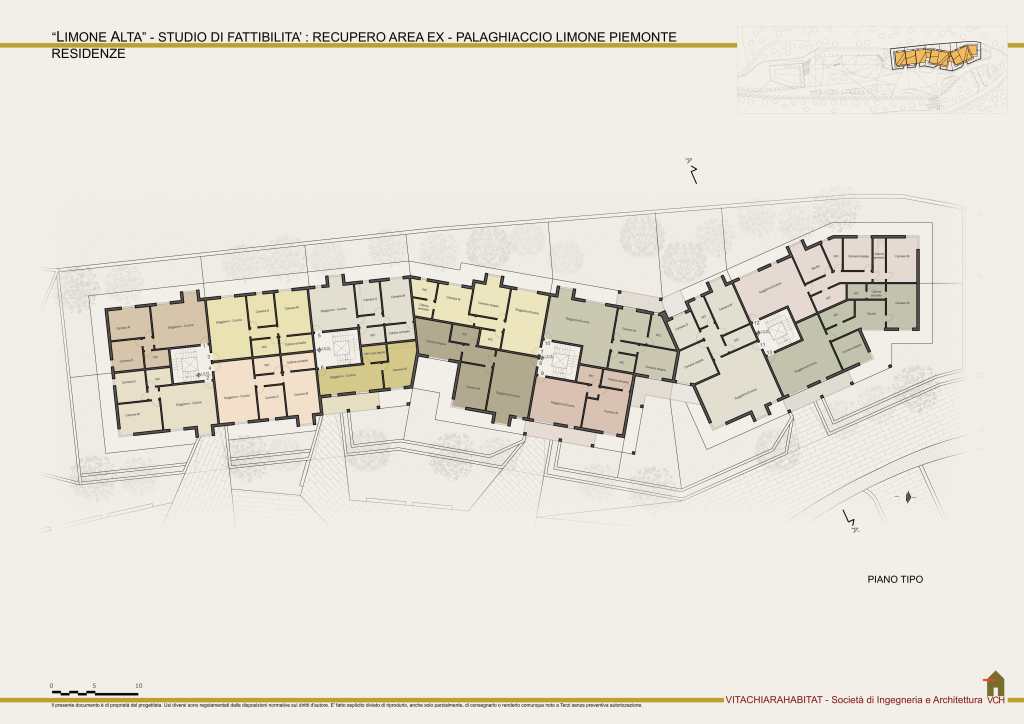Viewport: 1024px width, 724px height.
Task: Click the copyright notice in the footer
Action: [346, 706]
